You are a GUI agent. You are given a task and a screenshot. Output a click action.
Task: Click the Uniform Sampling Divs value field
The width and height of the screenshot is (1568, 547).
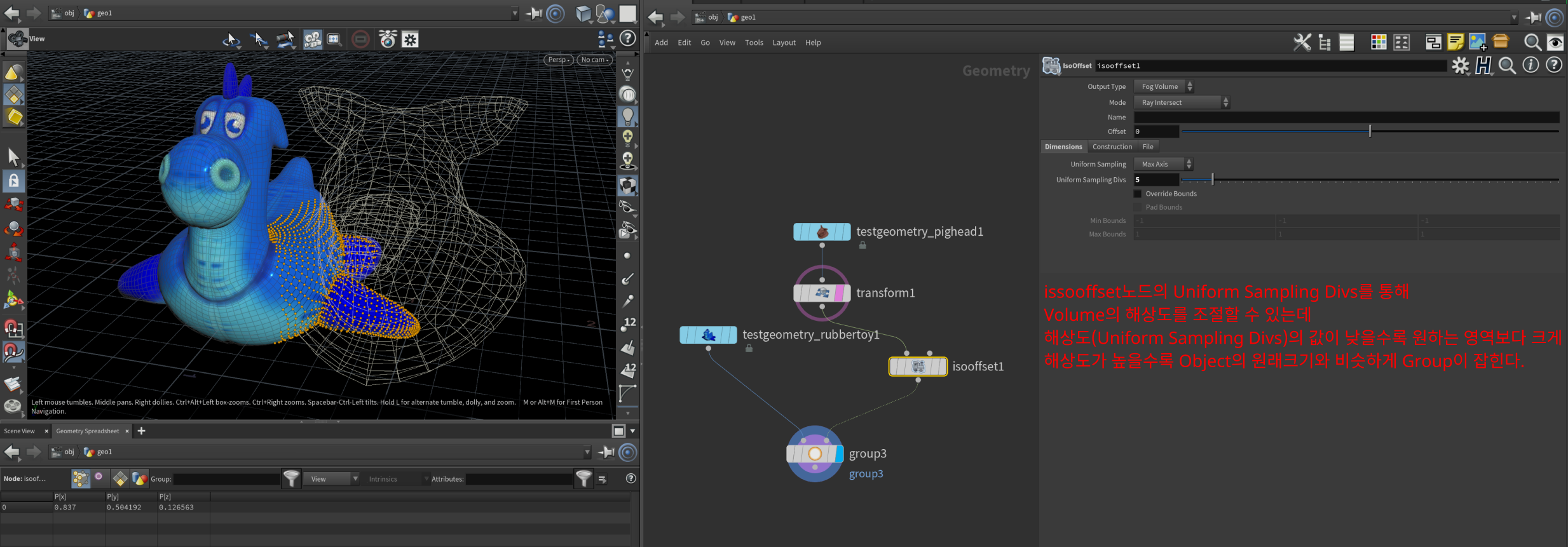coord(1156,180)
